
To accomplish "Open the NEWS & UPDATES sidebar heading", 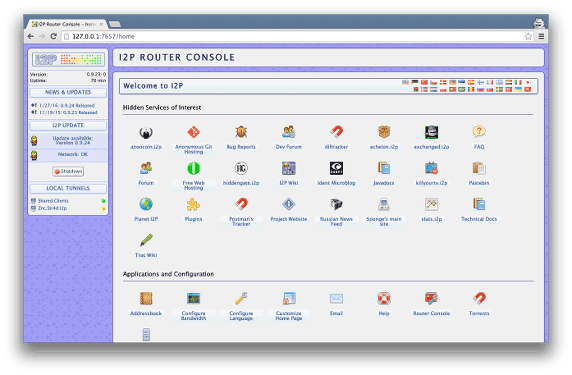I will pyautogui.click(x=68, y=92).
